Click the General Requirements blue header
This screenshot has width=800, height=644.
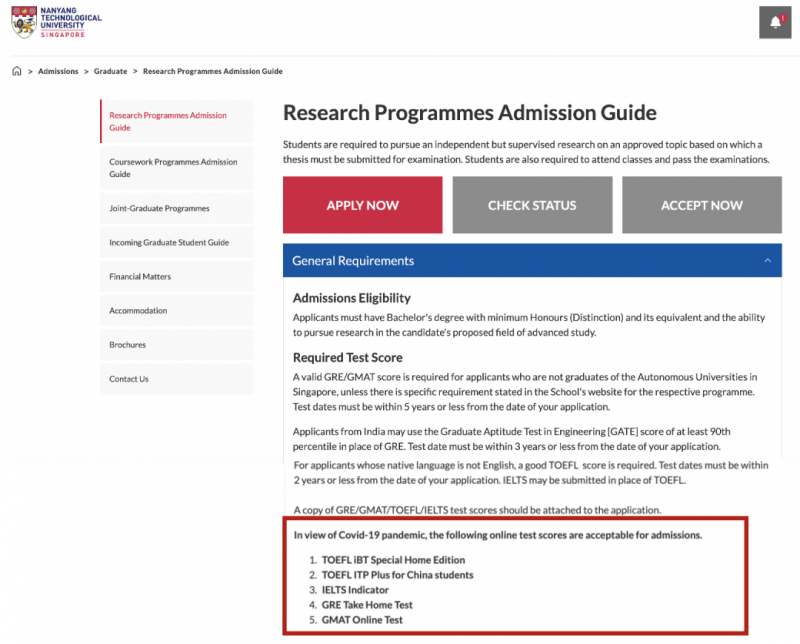pos(532,261)
